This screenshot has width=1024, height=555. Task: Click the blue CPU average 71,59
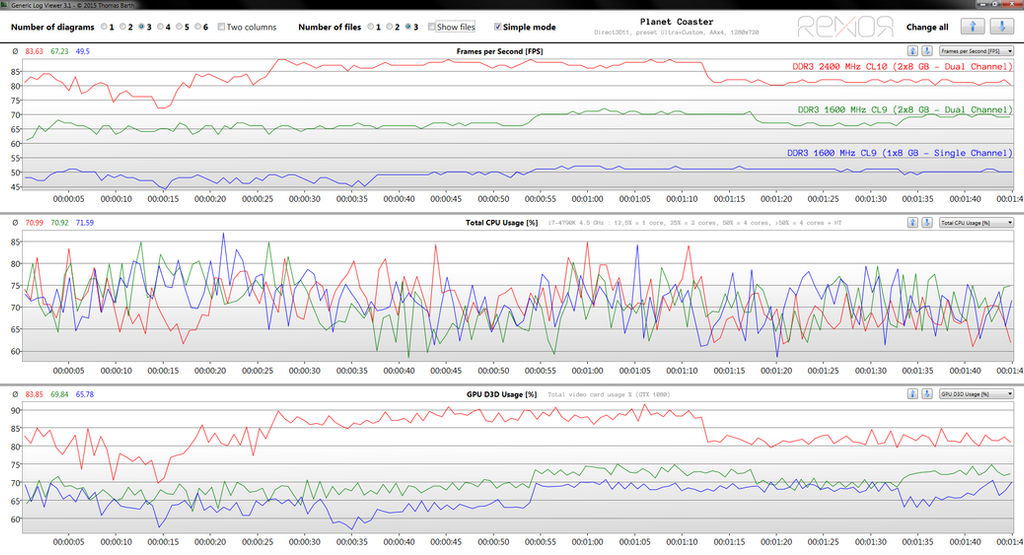point(85,223)
